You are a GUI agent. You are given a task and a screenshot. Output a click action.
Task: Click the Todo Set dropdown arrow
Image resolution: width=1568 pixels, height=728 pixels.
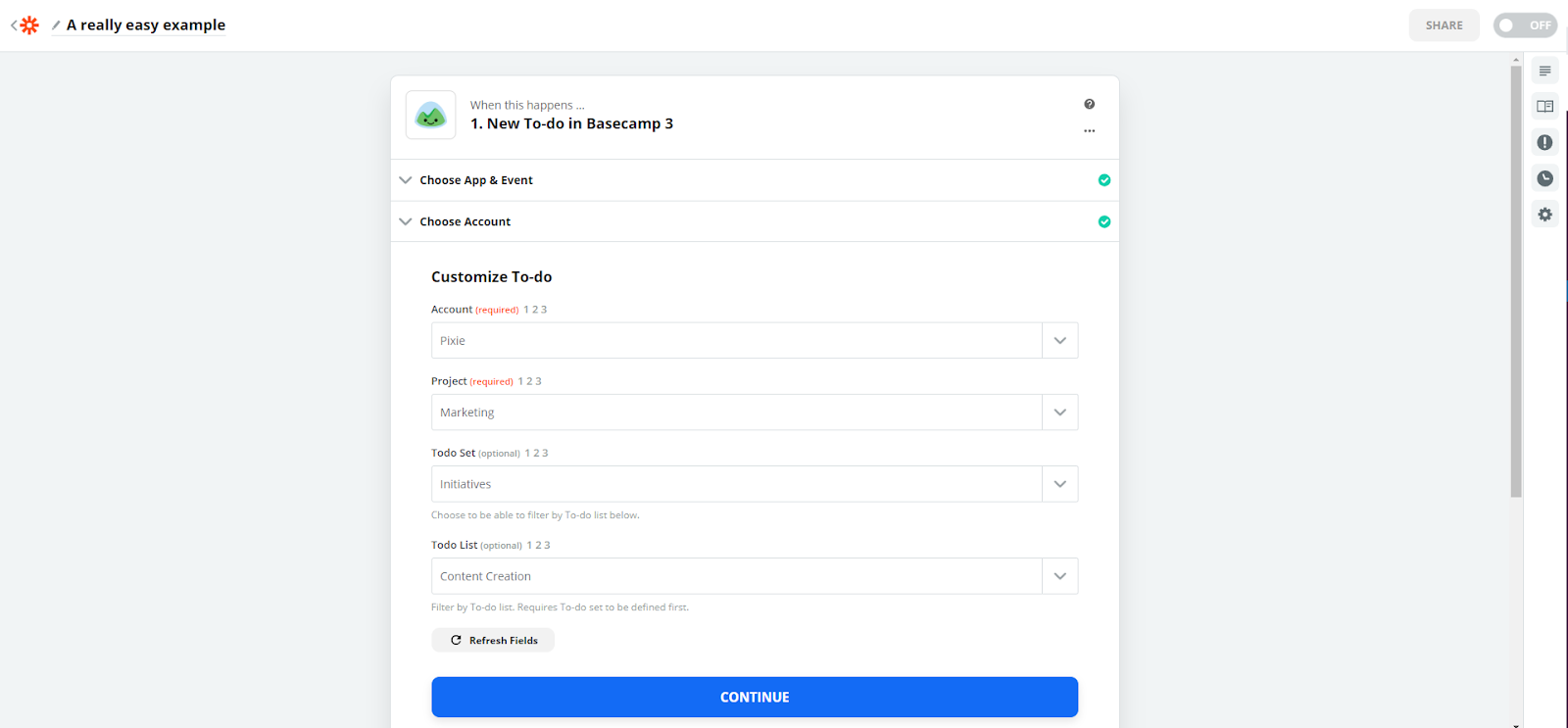1059,484
